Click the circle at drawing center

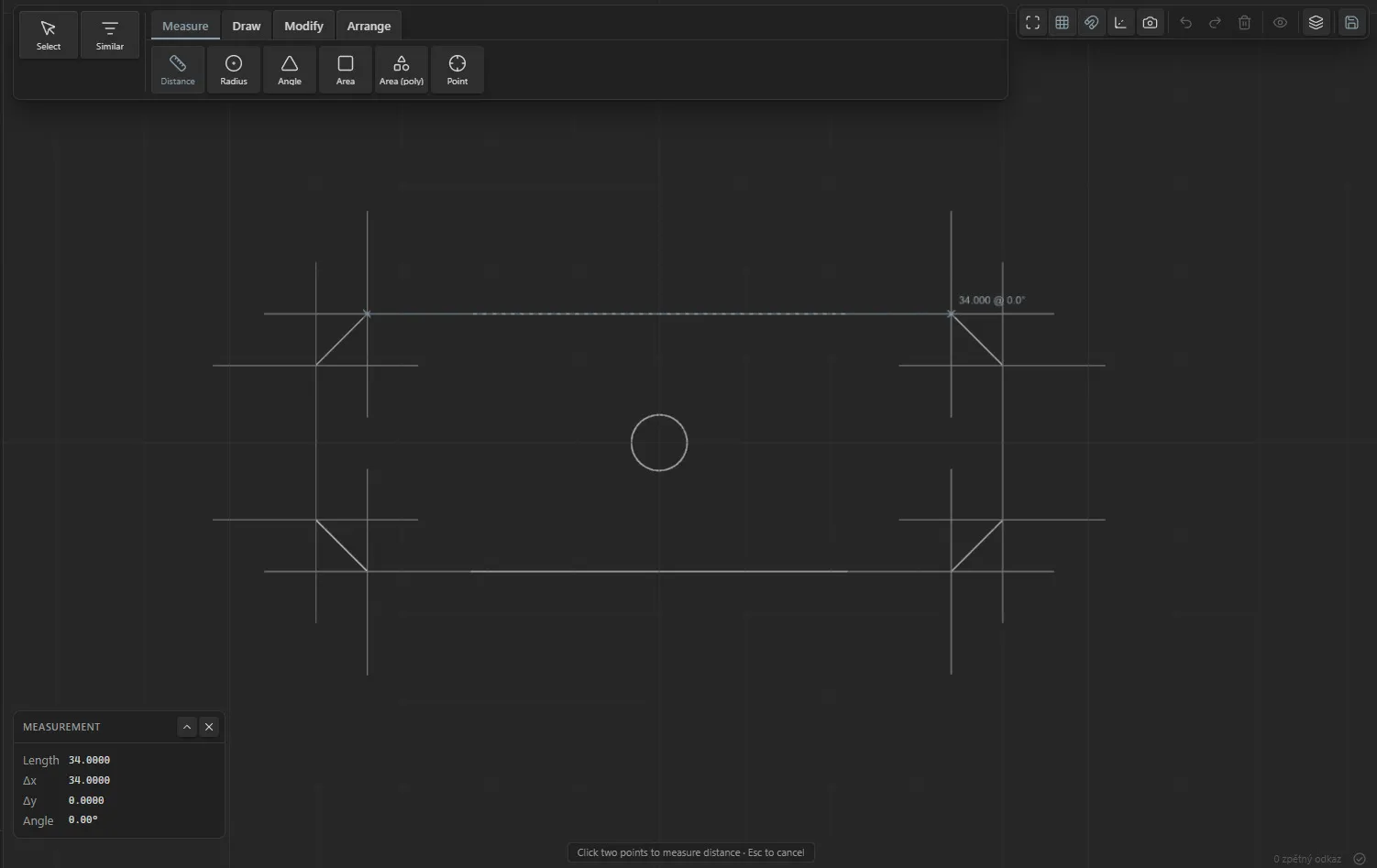[x=659, y=443]
